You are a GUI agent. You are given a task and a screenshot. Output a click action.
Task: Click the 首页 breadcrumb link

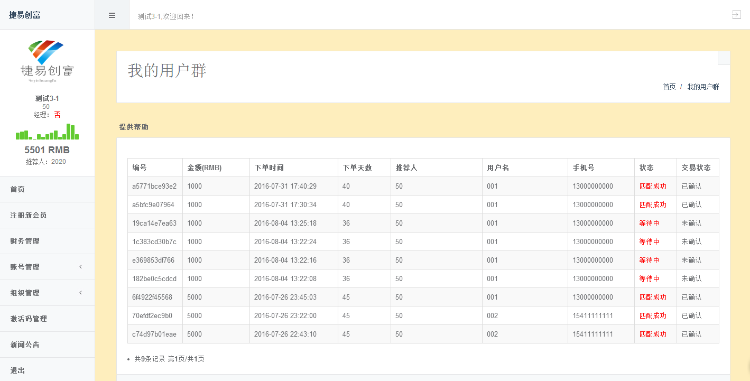click(669, 87)
